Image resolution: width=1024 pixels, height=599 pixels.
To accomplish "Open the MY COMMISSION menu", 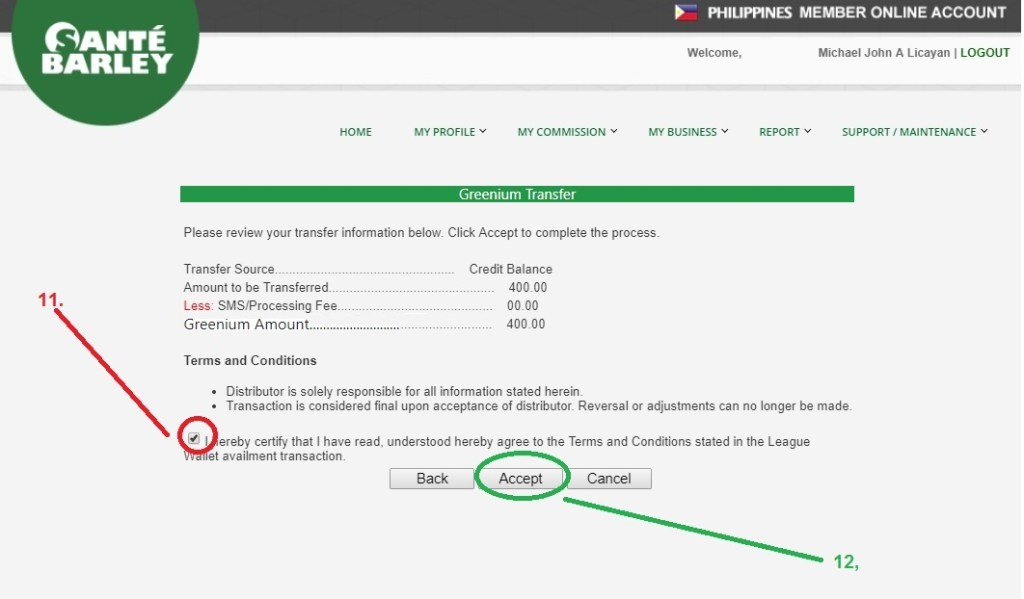I will pyautogui.click(x=561, y=132).
